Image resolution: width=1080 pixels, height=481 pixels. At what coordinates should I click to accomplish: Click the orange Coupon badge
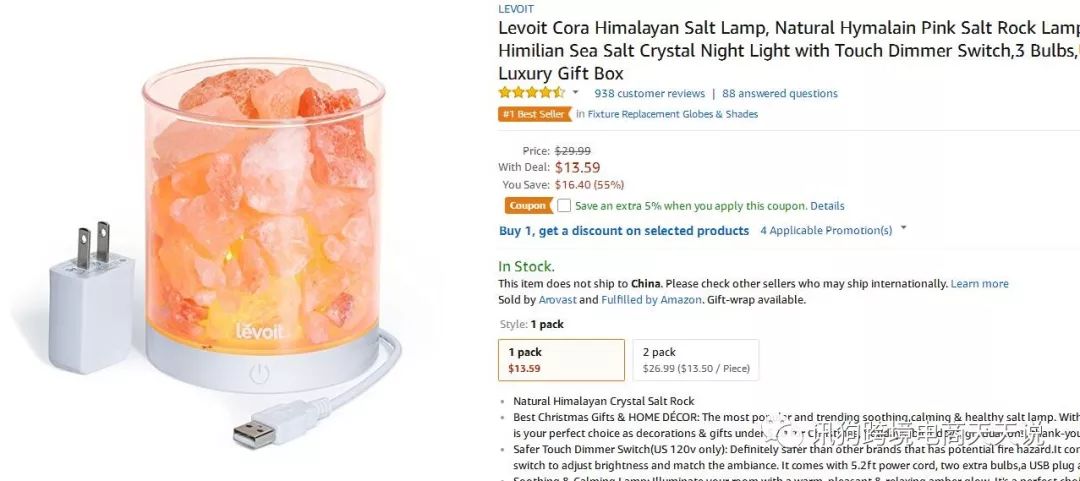527,206
